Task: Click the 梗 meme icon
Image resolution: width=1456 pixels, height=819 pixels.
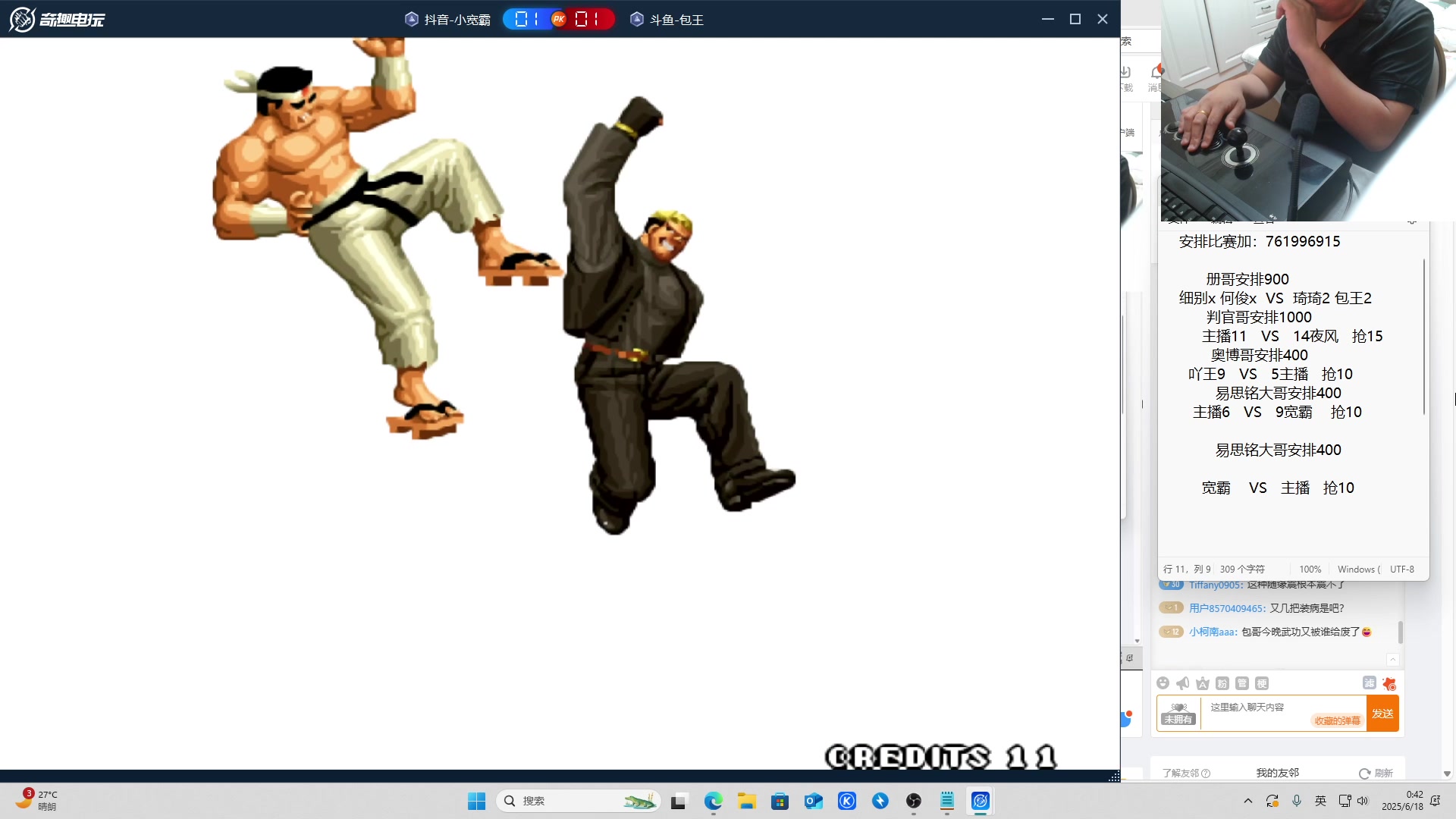Action: coord(1262,683)
